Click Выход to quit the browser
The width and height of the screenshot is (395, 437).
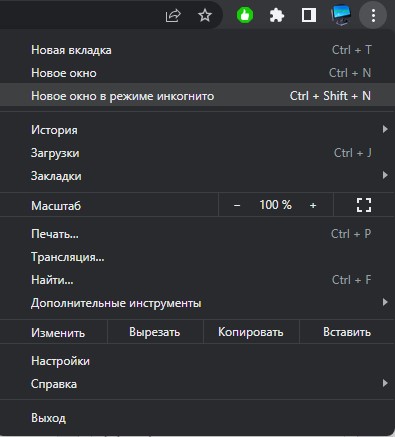tap(197, 418)
